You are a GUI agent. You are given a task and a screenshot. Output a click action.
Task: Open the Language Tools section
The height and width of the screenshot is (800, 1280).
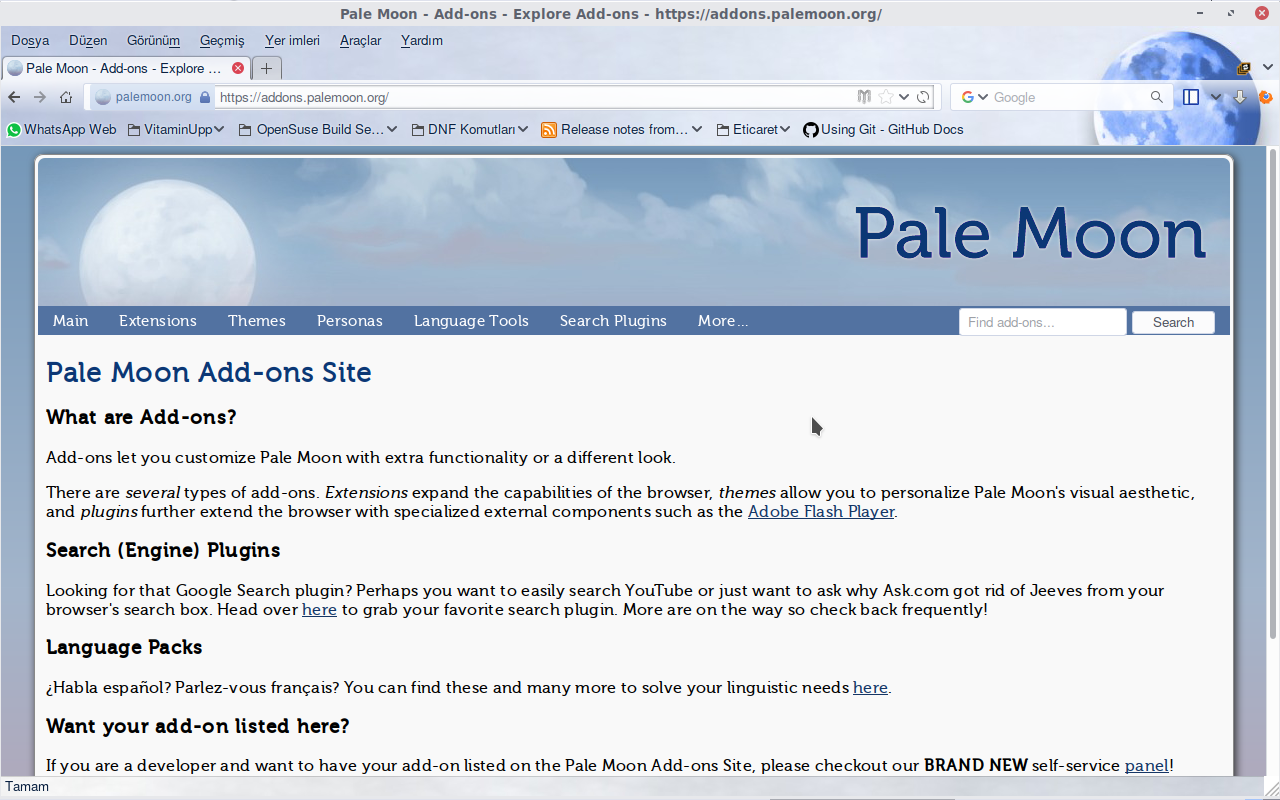pyautogui.click(x=471, y=321)
